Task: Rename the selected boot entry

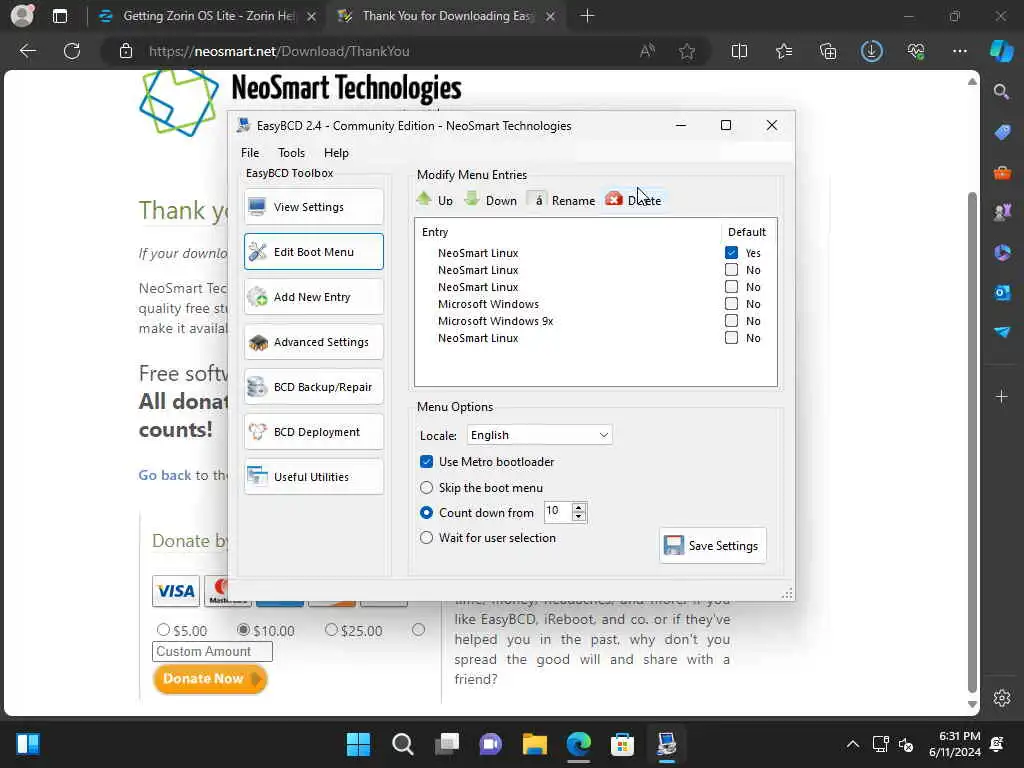Action: (562, 200)
